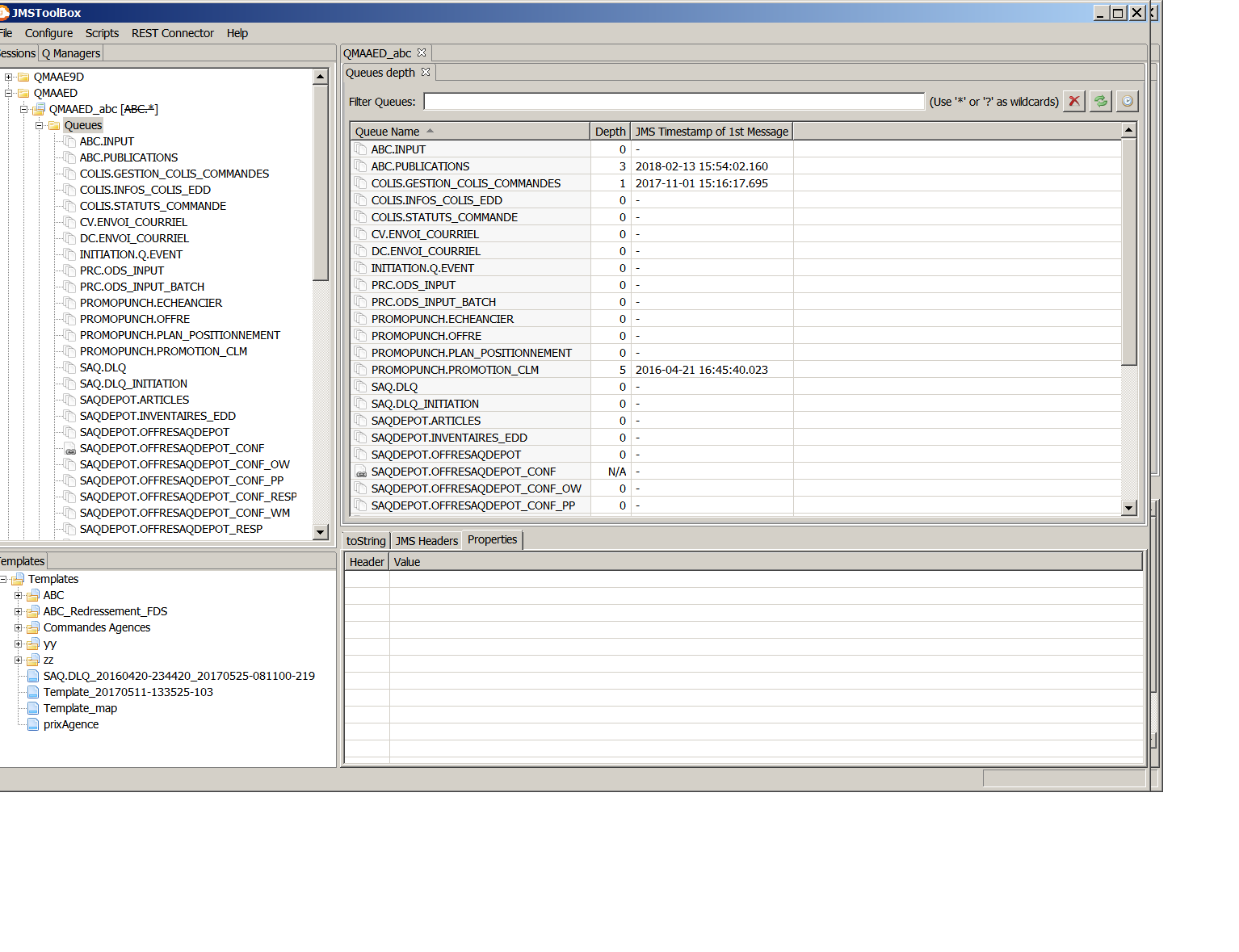Image resolution: width=1239 pixels, height=952 pixels.
Task: Click the session tree scrollbar down arrow
Action: point(321,532)
